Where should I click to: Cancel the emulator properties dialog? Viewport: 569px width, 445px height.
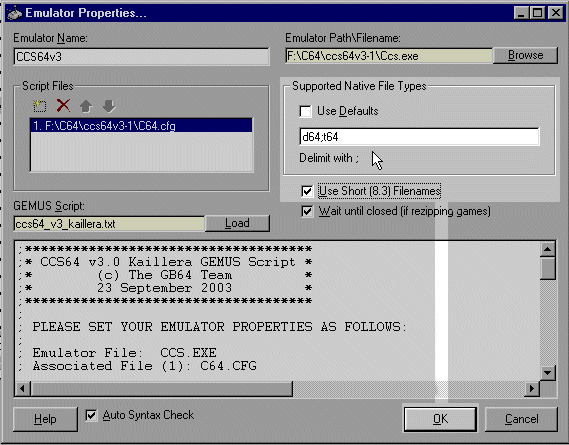click(521, 419)
